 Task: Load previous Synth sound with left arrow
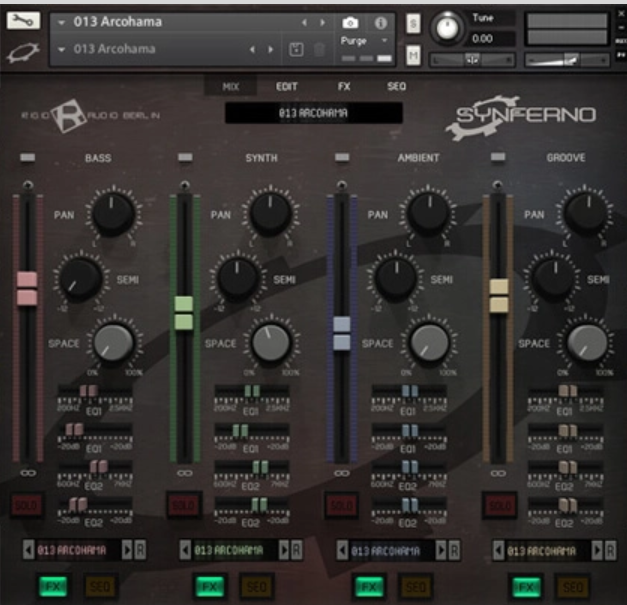click(x=185, y=550)
